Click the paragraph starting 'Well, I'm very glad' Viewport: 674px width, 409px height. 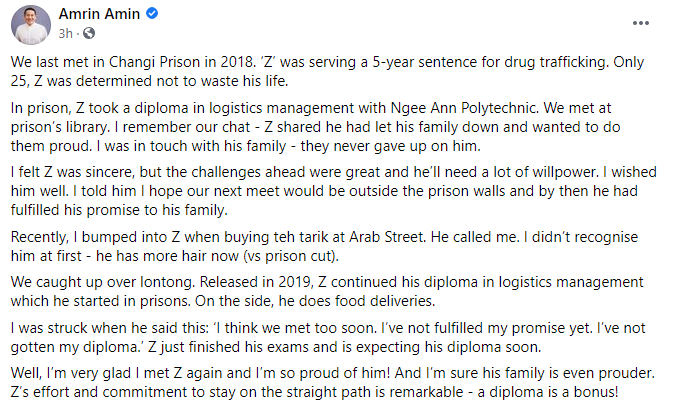[x=330, y=384]
